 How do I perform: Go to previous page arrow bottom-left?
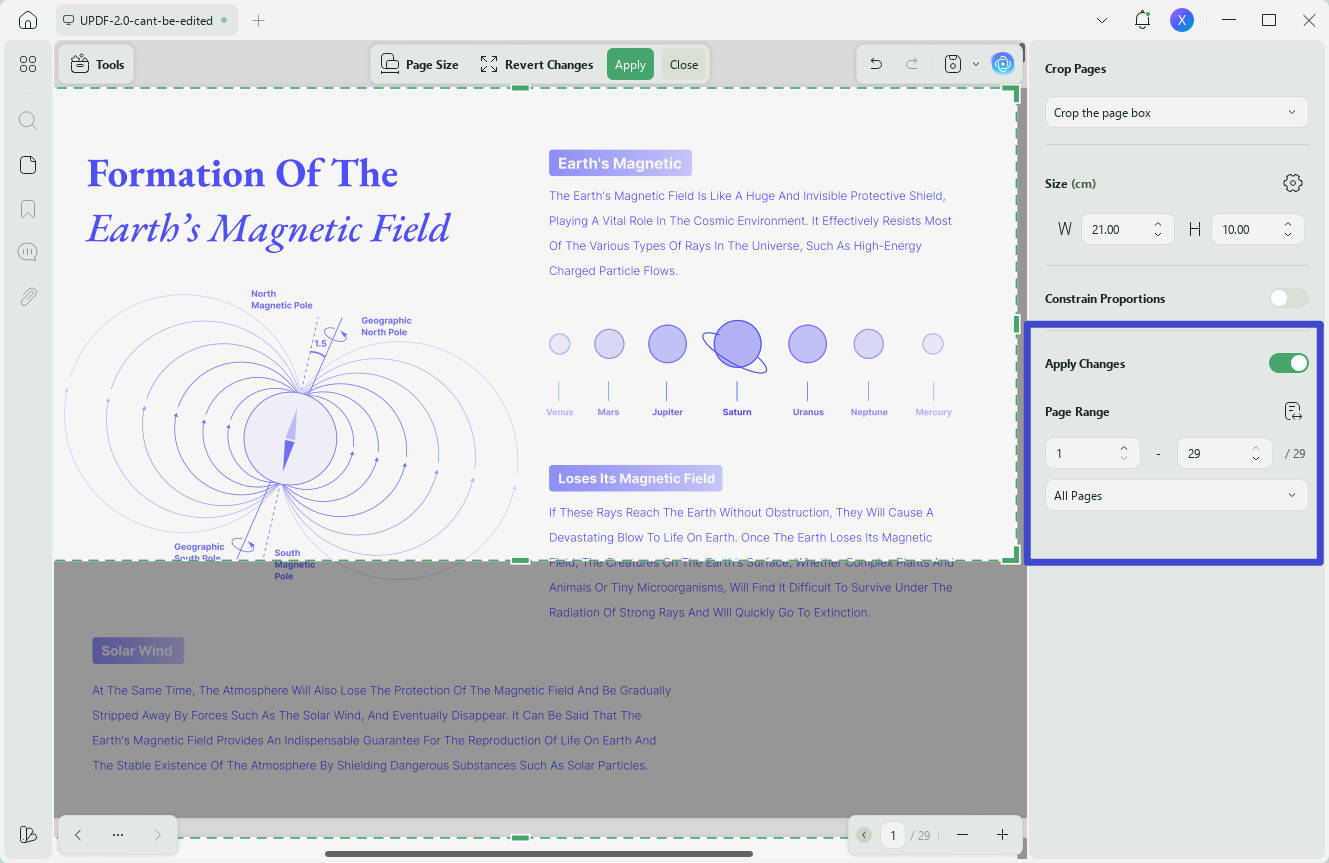78,834
